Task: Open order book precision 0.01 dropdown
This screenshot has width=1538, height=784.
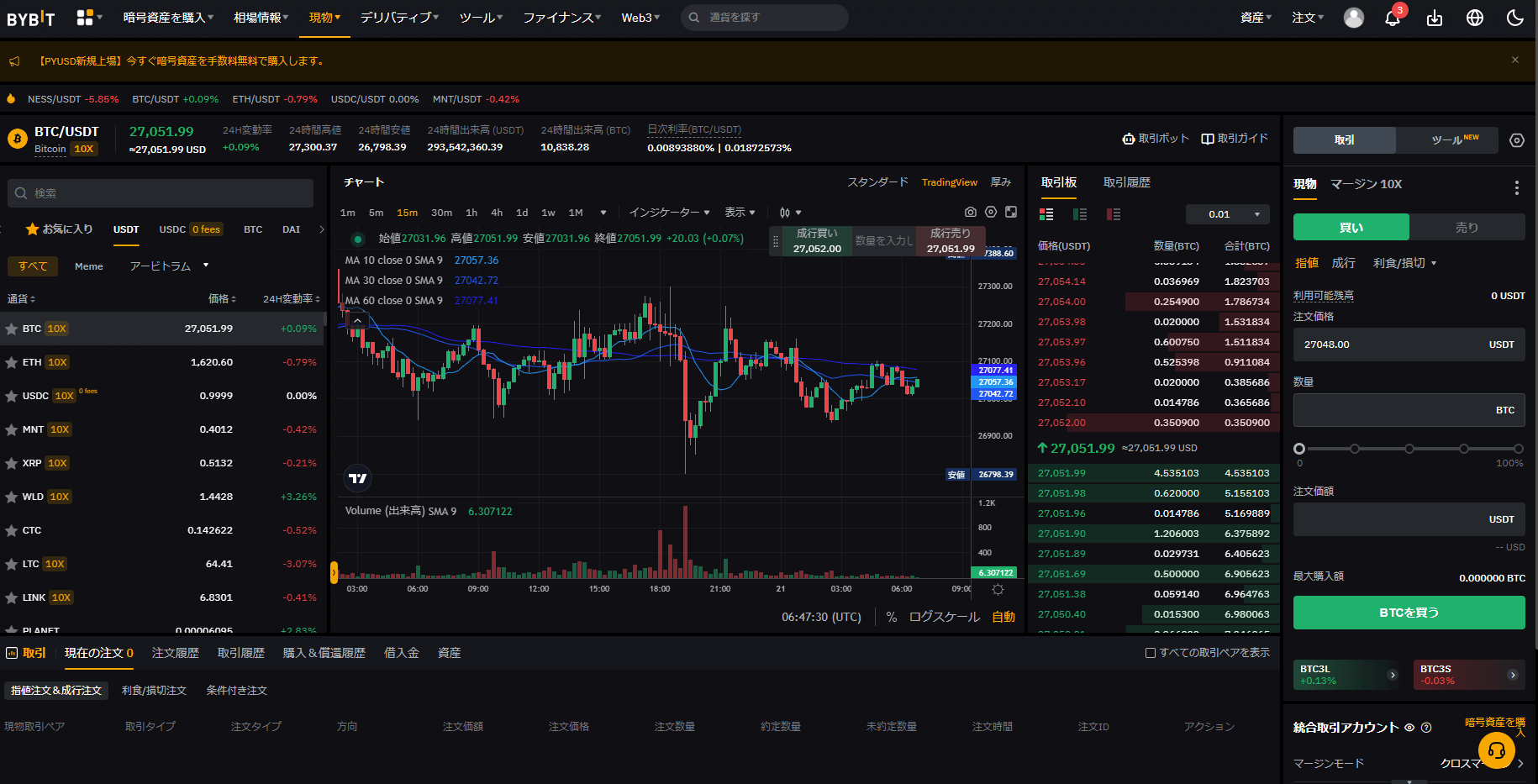Action: pyautogui.click(x=1228, y=214)
